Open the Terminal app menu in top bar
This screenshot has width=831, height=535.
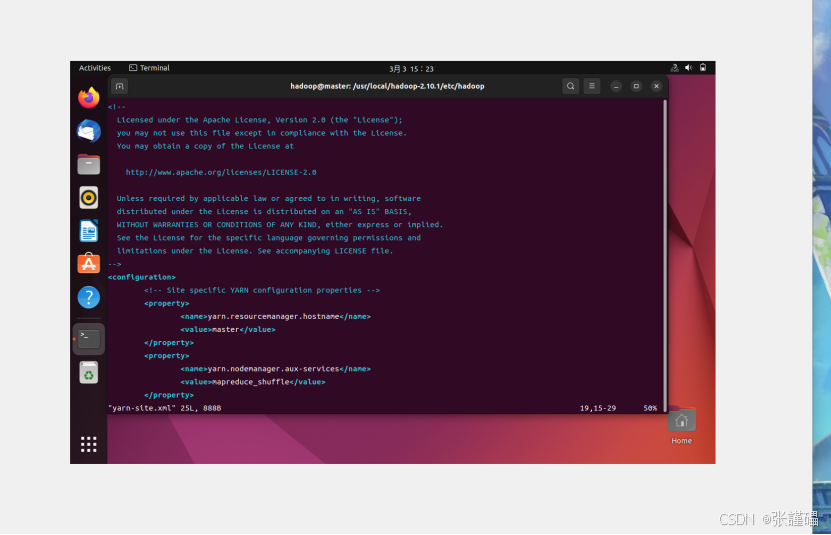[149, 68]
